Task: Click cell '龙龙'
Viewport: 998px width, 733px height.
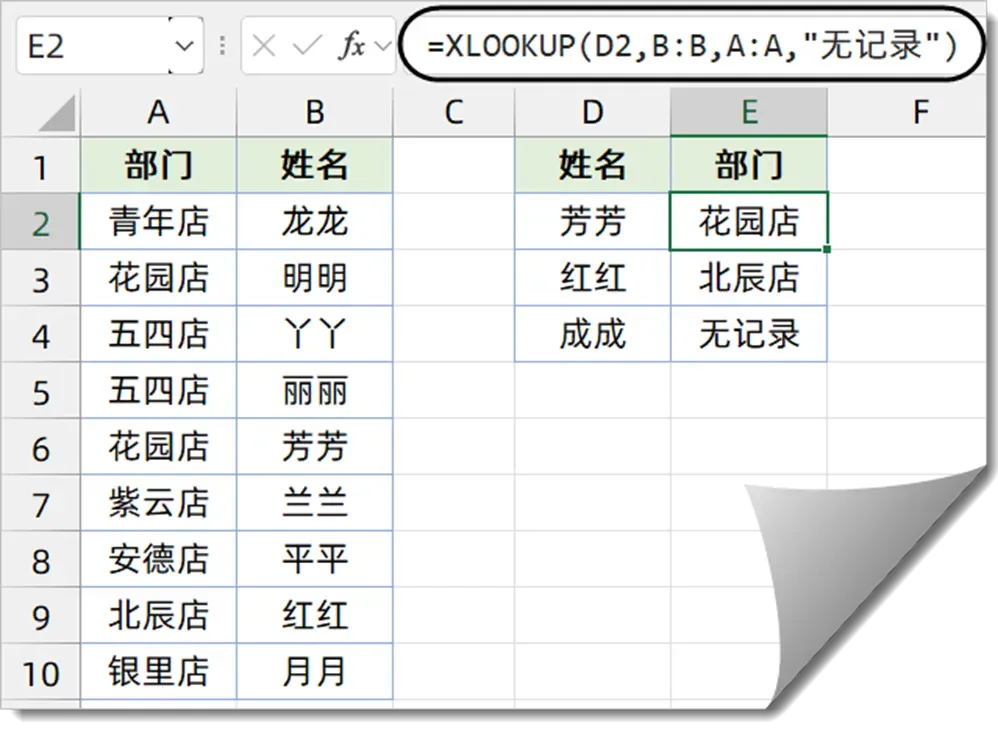Action: tap(314, 221)
